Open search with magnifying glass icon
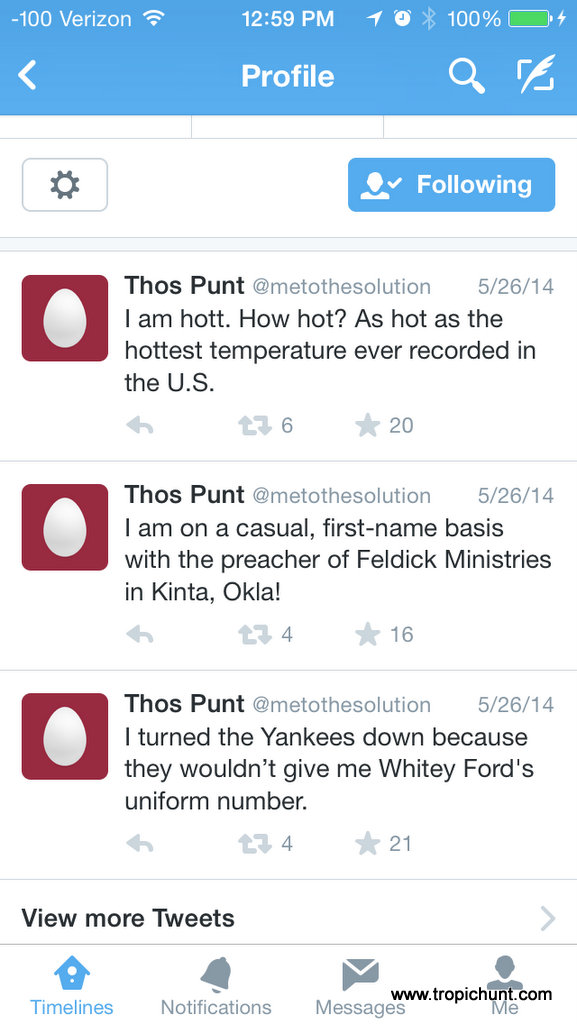 point(467,75)
